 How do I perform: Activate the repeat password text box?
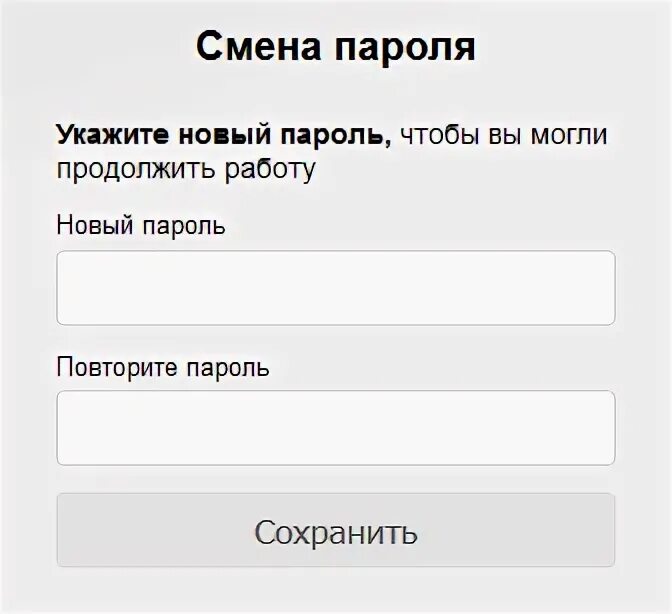pos(336,428)
